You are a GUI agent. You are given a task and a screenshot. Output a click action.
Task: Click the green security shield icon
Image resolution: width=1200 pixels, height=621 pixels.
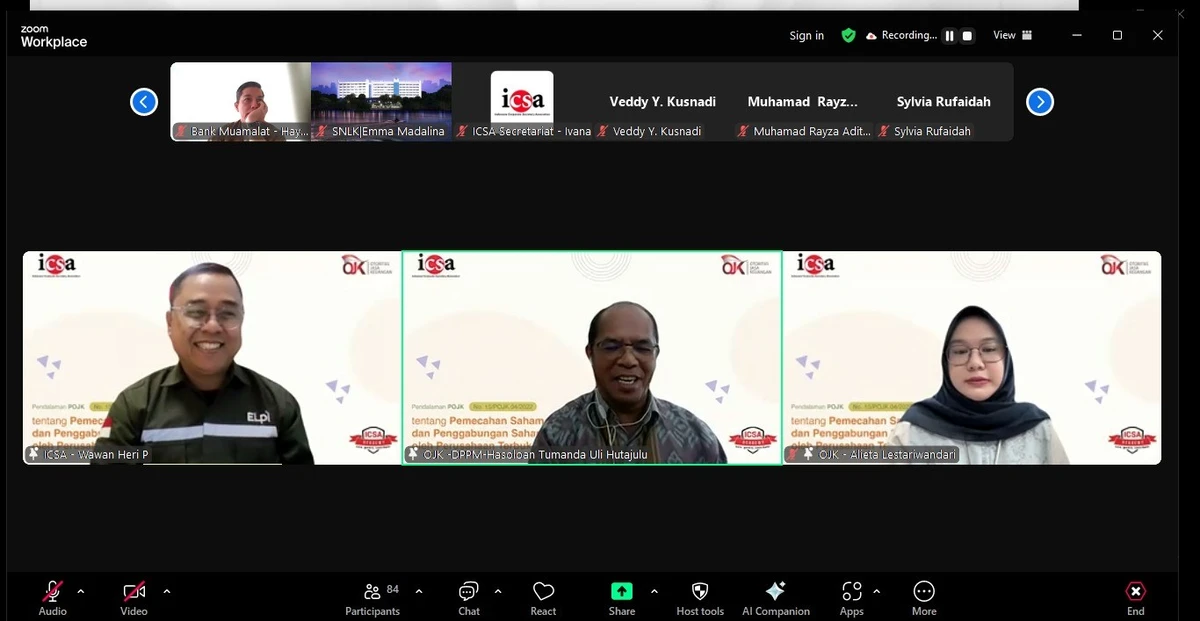[x=849, y=35]
